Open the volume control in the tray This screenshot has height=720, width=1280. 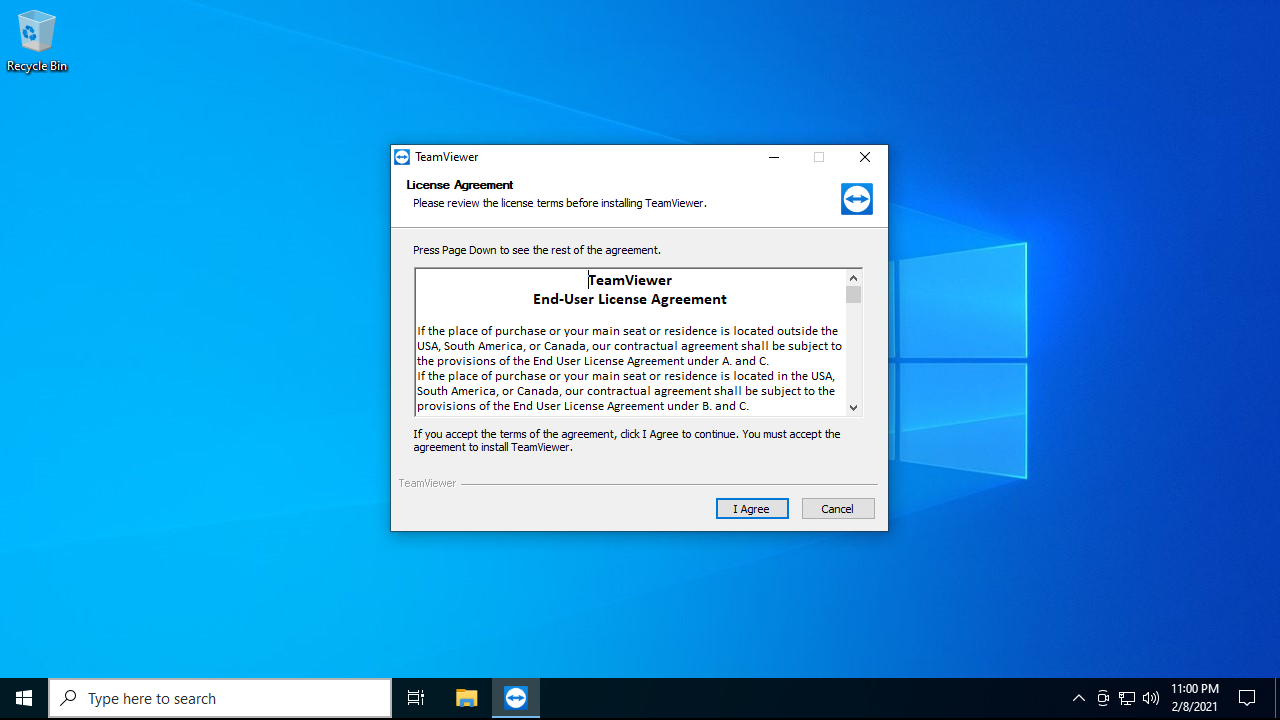(x=1151, y=698)
